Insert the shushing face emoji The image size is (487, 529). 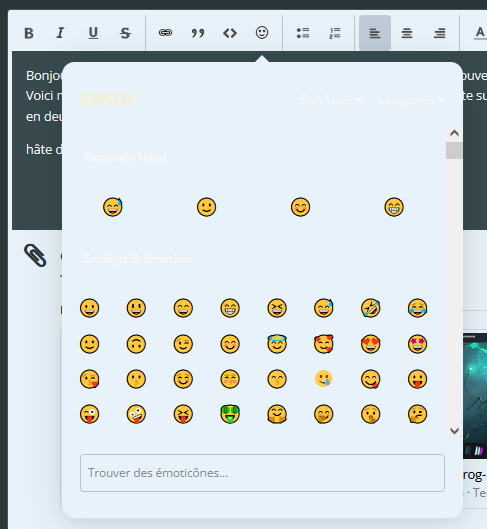coord(371,414)
